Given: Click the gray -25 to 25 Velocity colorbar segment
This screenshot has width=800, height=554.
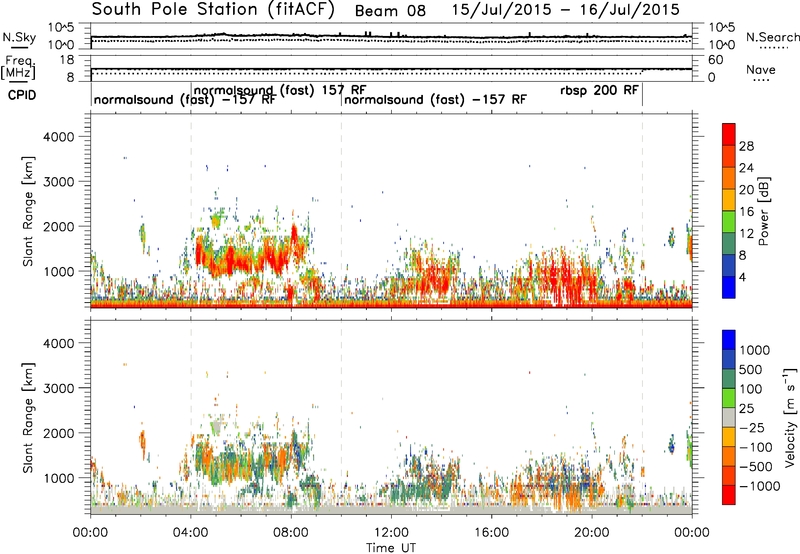Looking at the screenshot, I should 729,417.
